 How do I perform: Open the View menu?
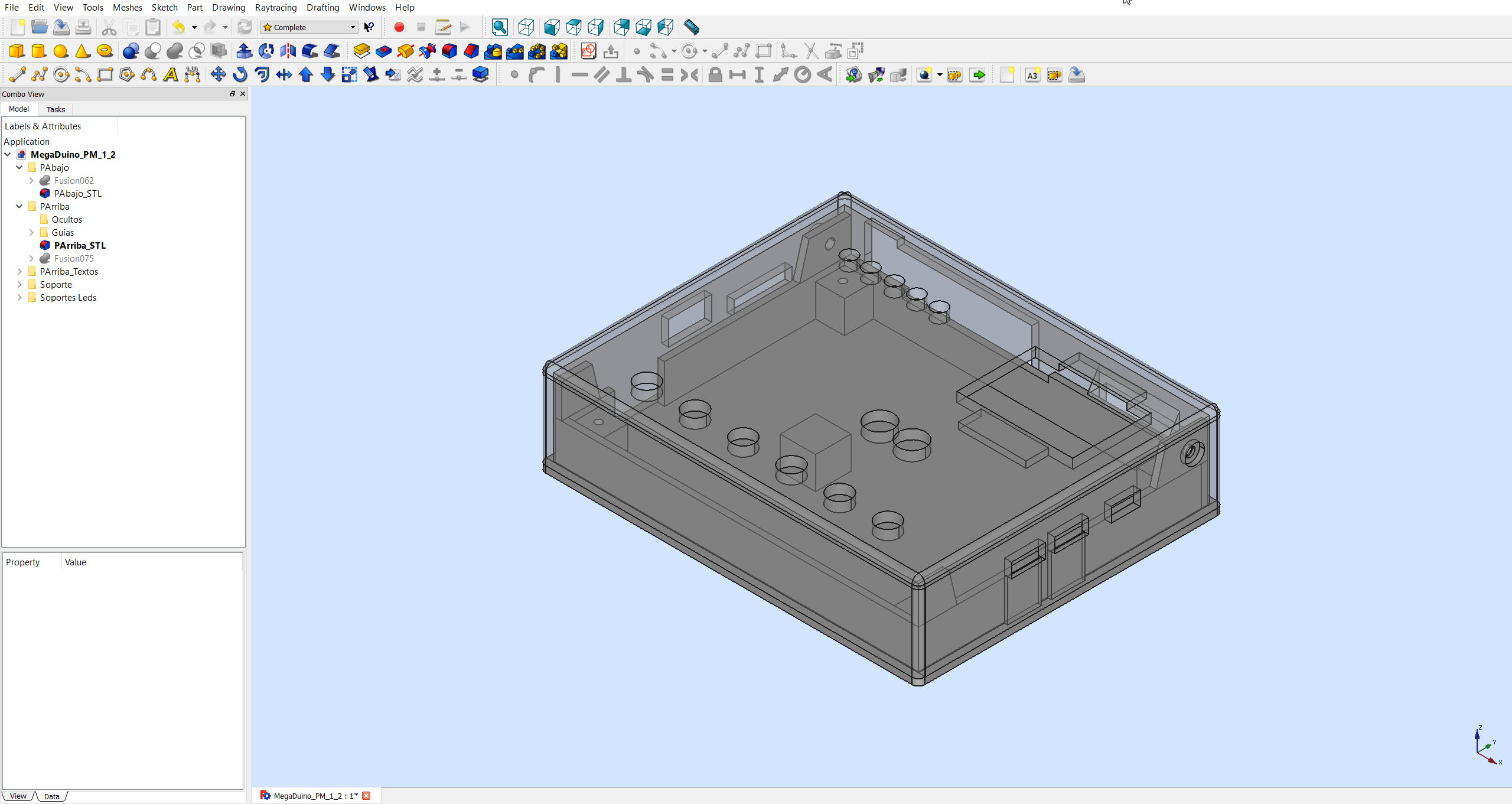tap(62, 7)
